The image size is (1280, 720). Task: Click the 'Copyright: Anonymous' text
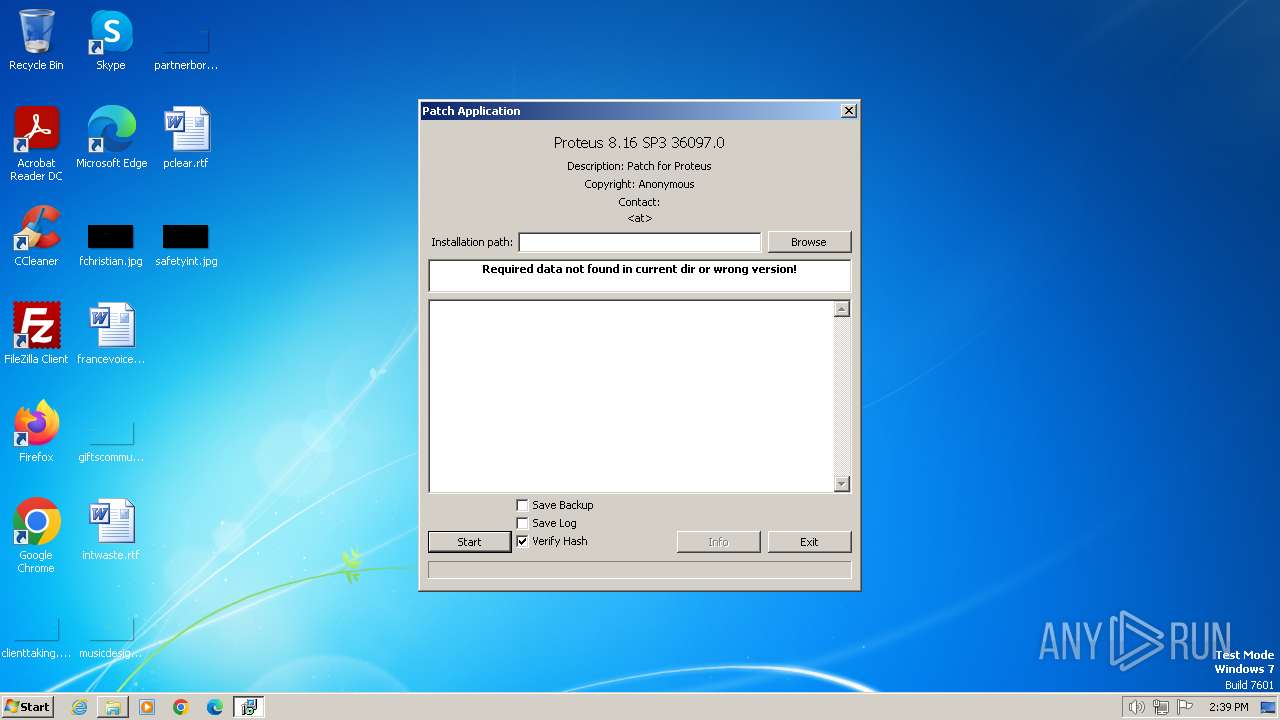tap(639, 184)
